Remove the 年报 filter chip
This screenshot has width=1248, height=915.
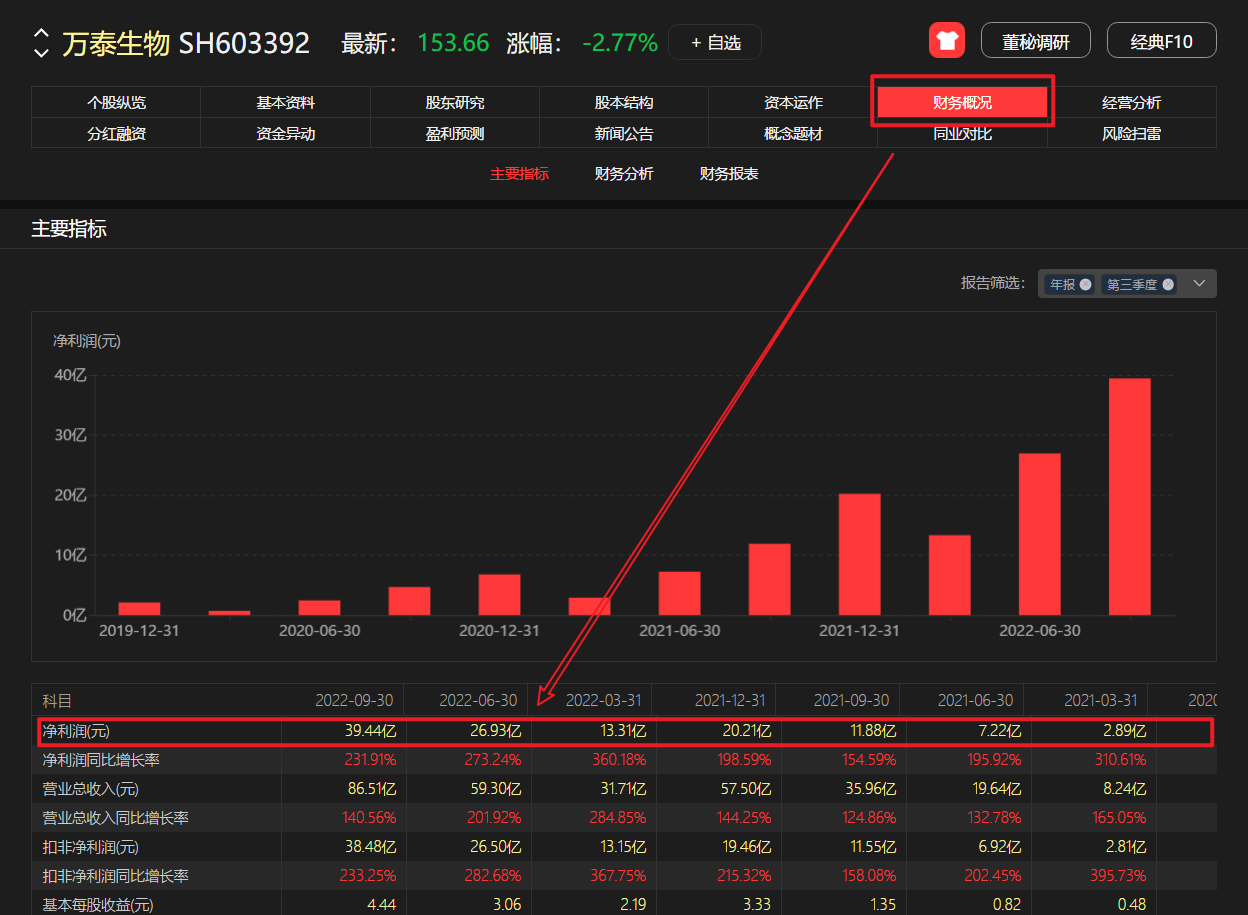[x=1086, y=284]
